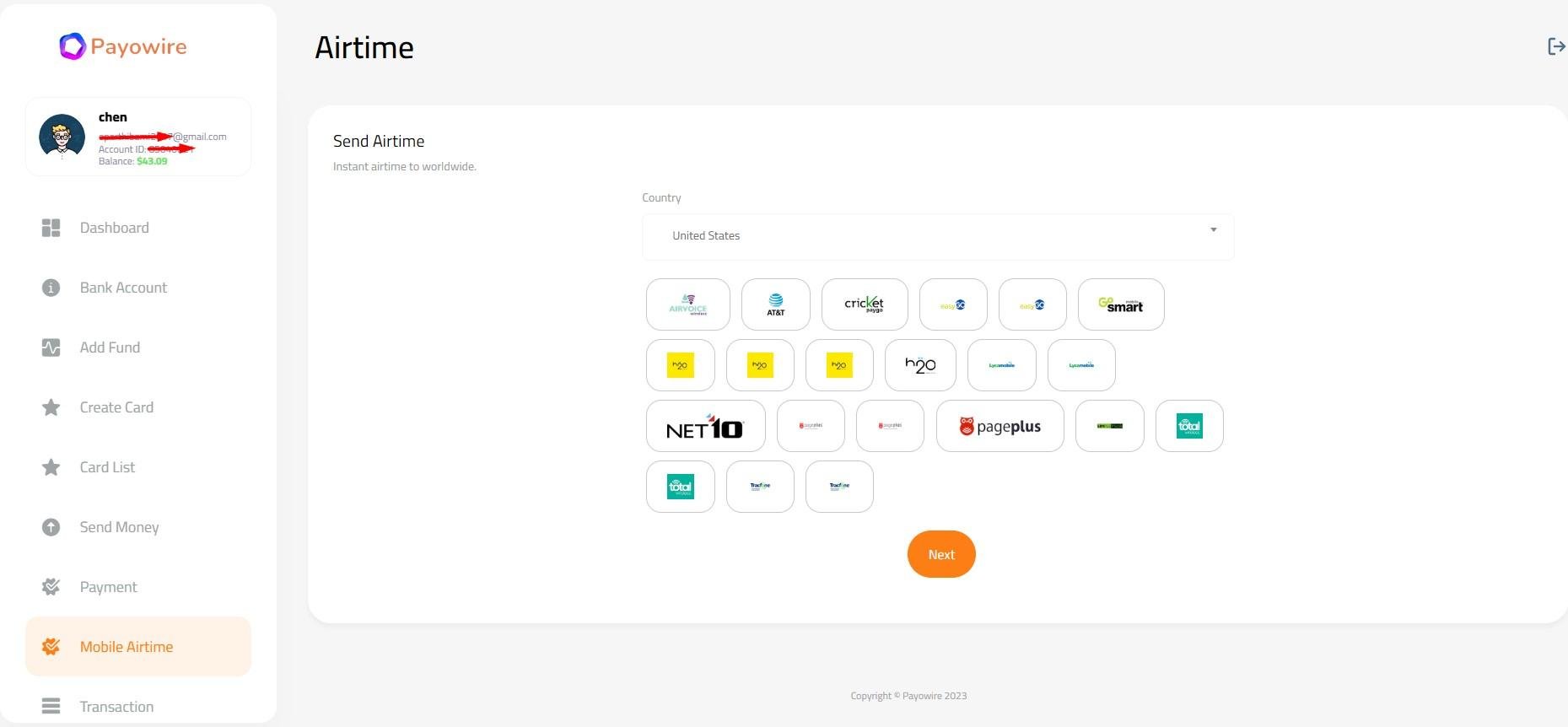Open the Country dropdown showing United States
This screenshot has width=1568, height=727.
938,236
